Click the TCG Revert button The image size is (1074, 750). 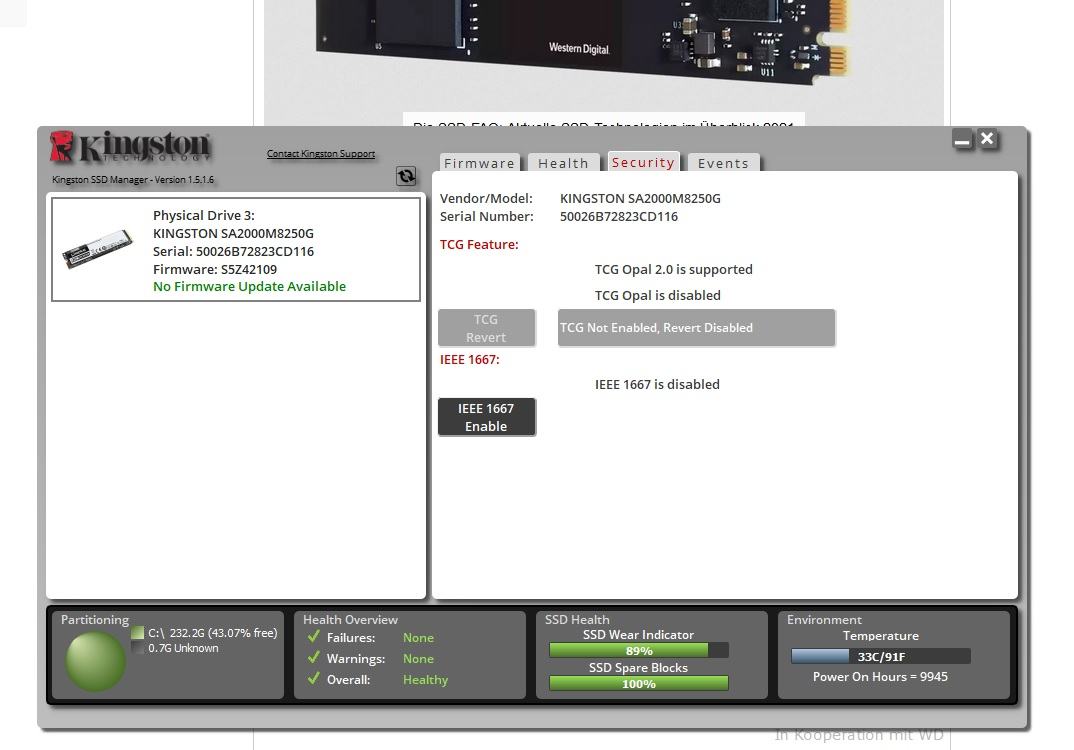pyautogui.click(x=486, y=328)
